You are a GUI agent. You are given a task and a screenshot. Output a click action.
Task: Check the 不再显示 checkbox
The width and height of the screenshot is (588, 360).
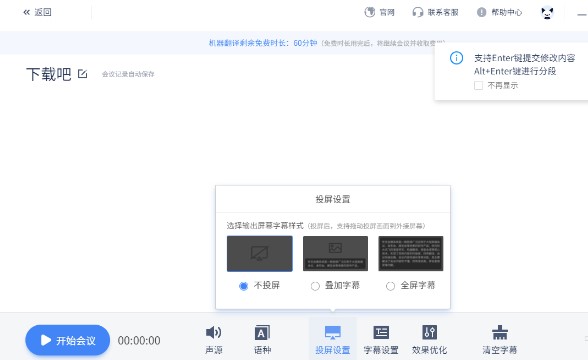click(478, 86)
